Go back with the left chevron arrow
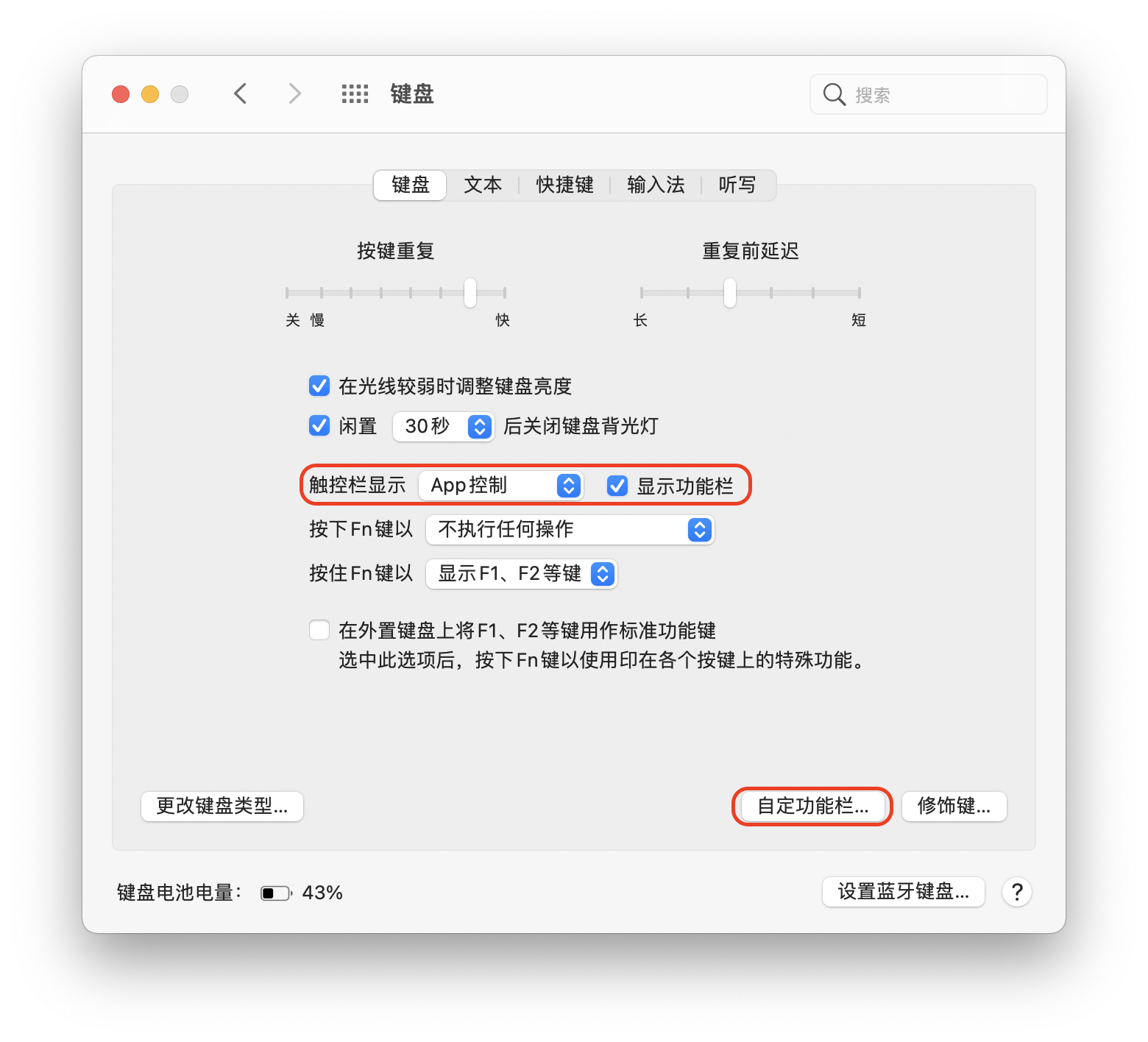 [241, 93]
